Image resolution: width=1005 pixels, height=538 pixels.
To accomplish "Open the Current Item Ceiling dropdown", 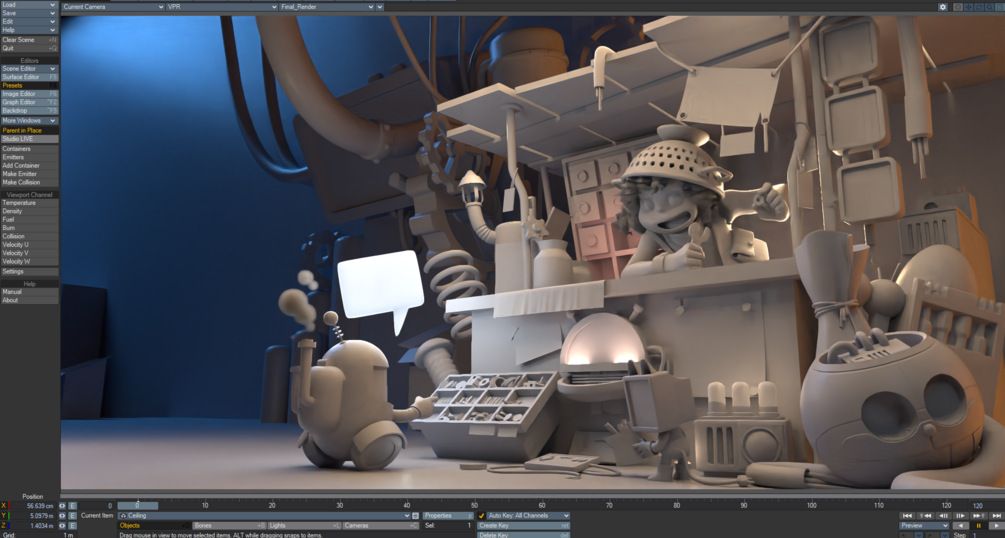I will (x=264, y=516).
